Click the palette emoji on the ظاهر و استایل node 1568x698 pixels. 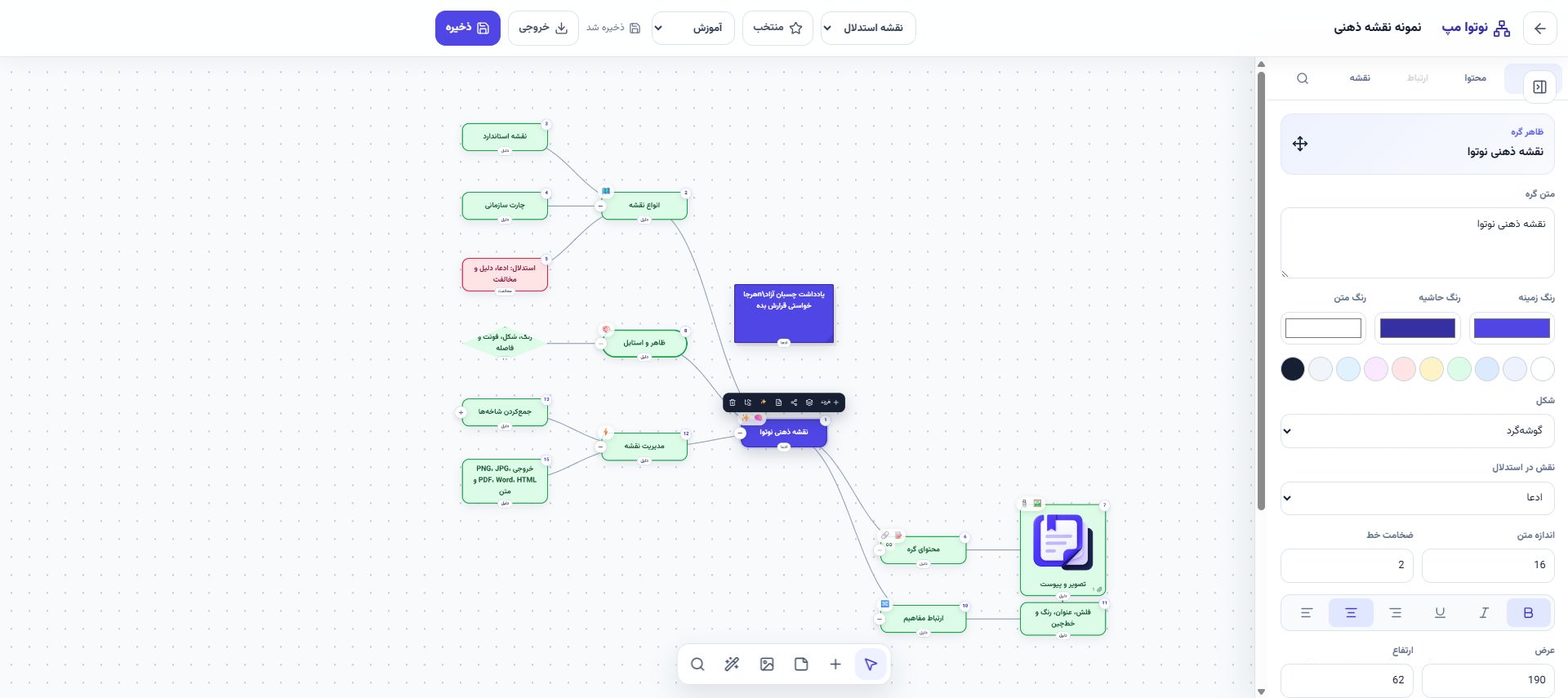tap(606, 330)
